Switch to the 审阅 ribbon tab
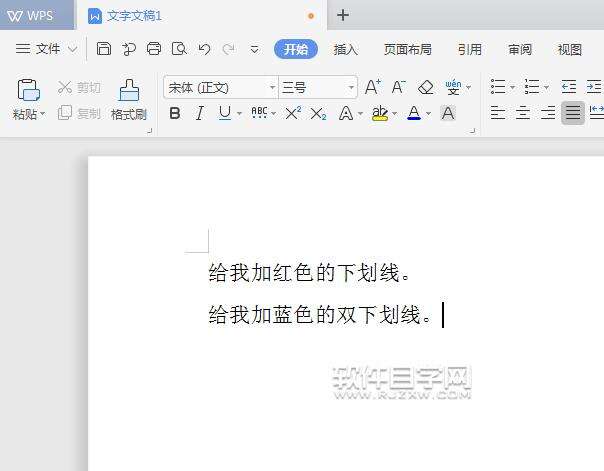 [x=520, y=49]
